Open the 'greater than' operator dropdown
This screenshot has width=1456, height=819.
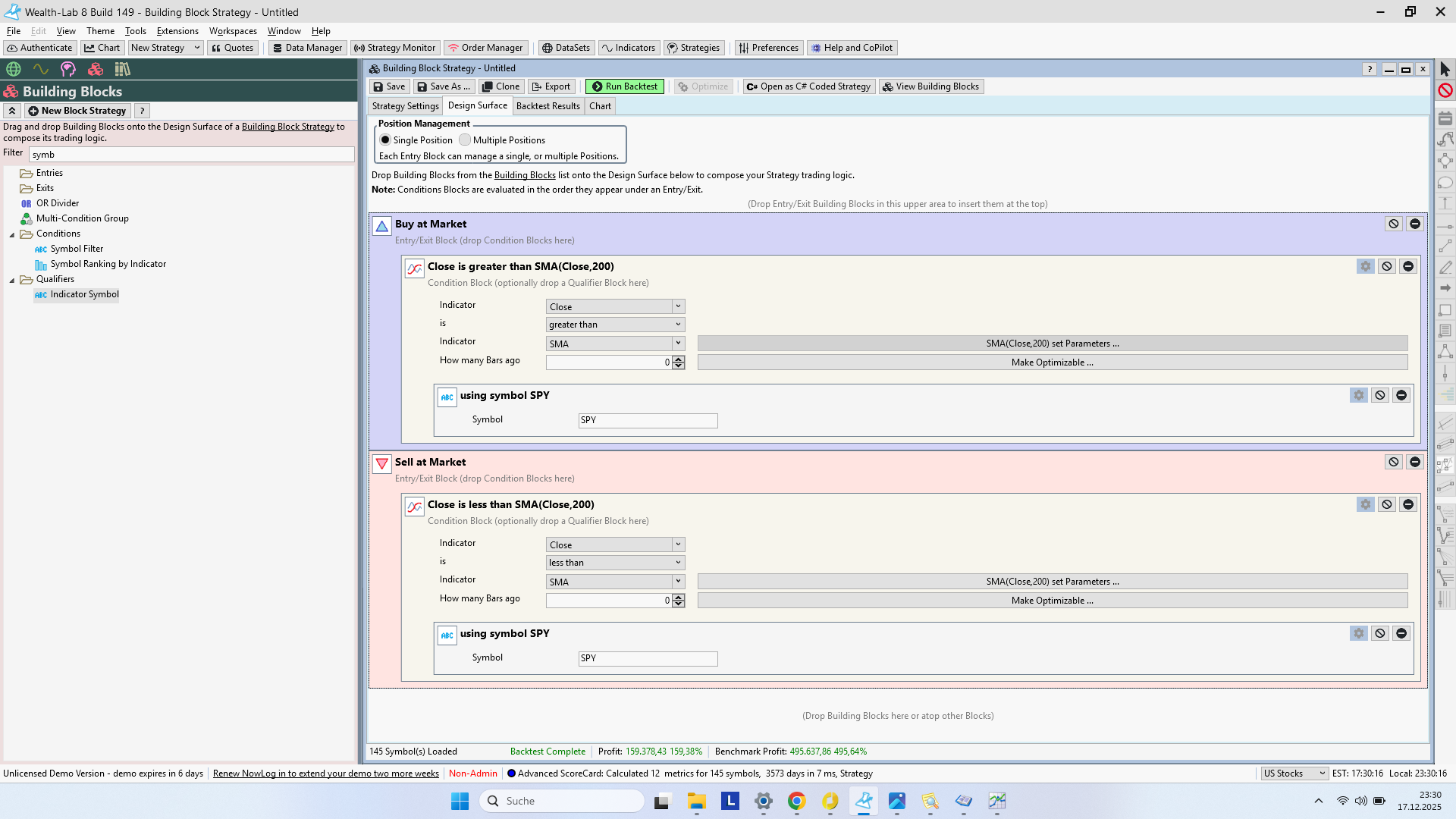click(615, 325)
